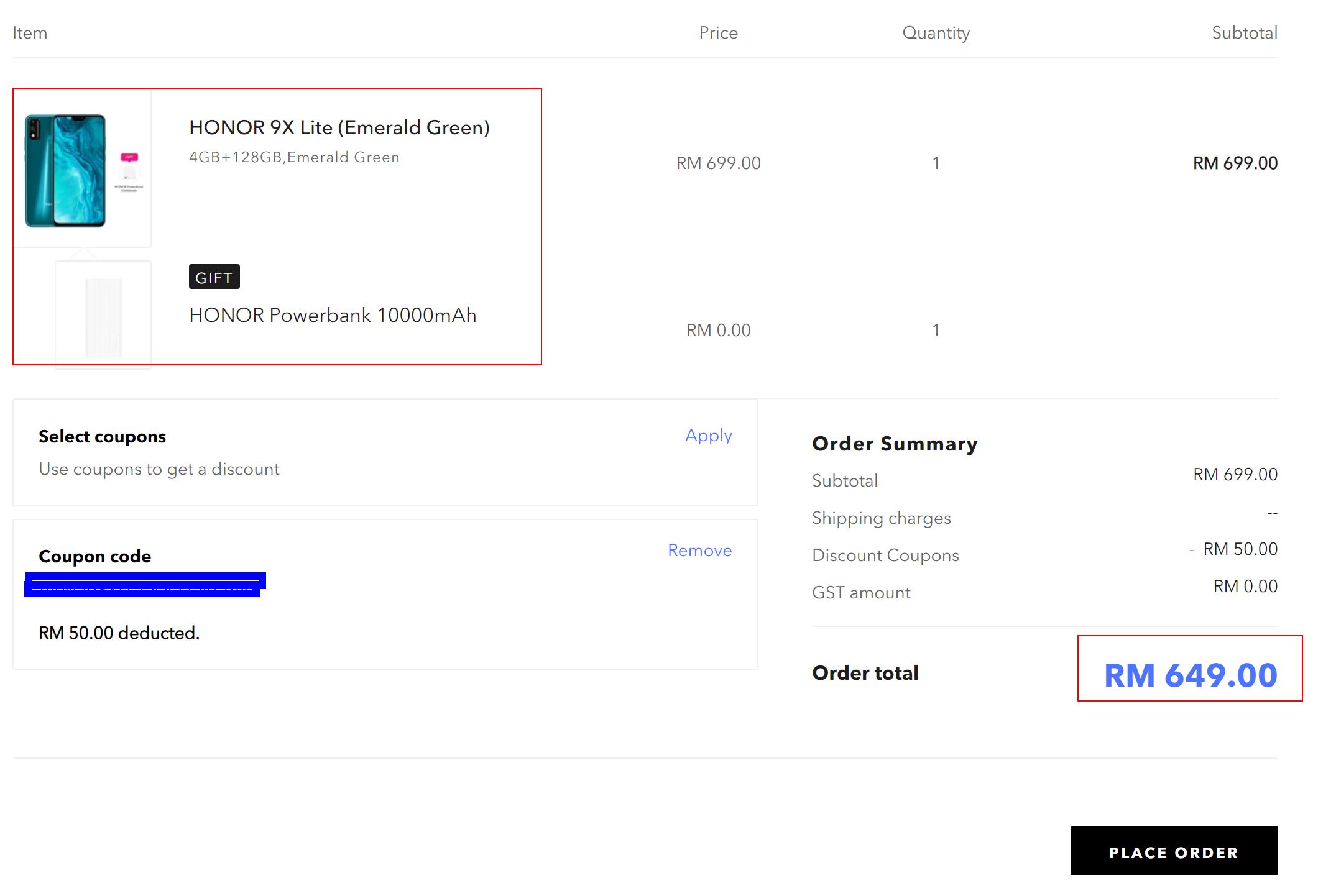1336x896 pixels.
Task: Click the 4GB+128GB,Emerald Green variant text
Action: (x=294, y=157)
